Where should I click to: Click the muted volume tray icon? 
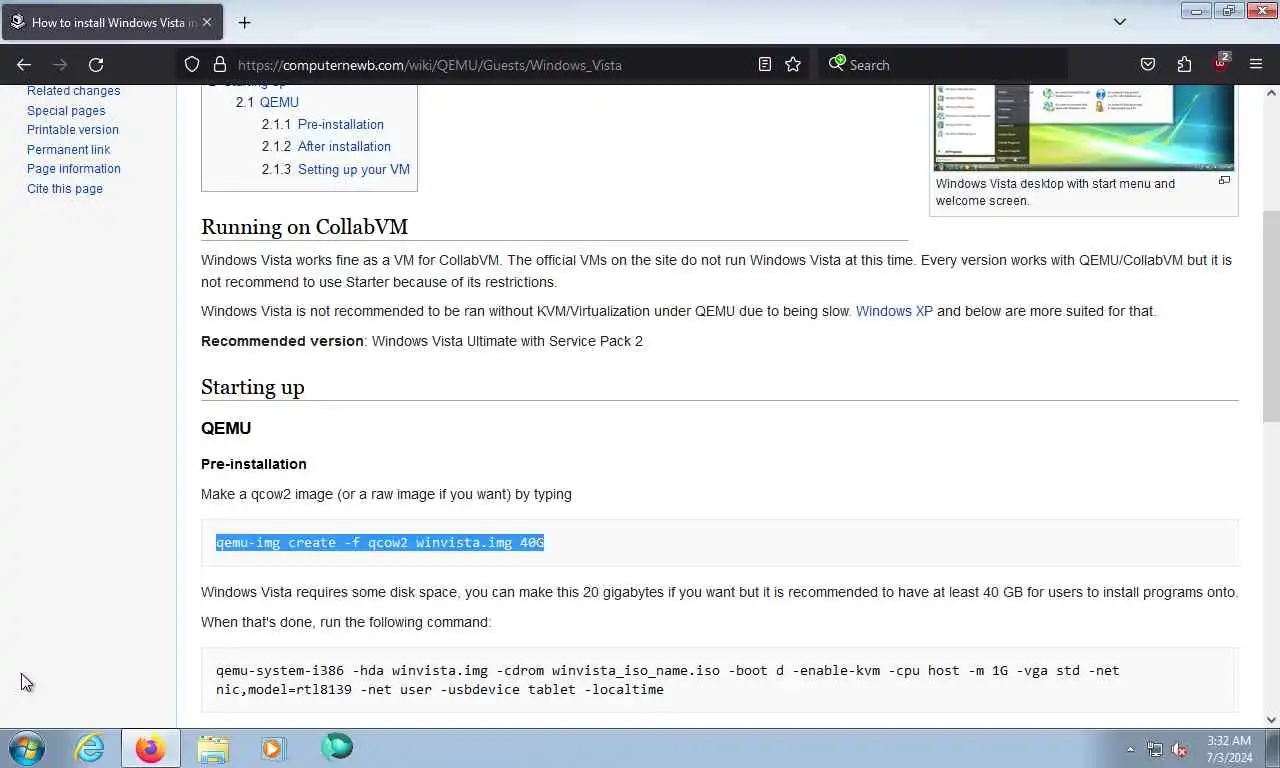(1180, 749)
